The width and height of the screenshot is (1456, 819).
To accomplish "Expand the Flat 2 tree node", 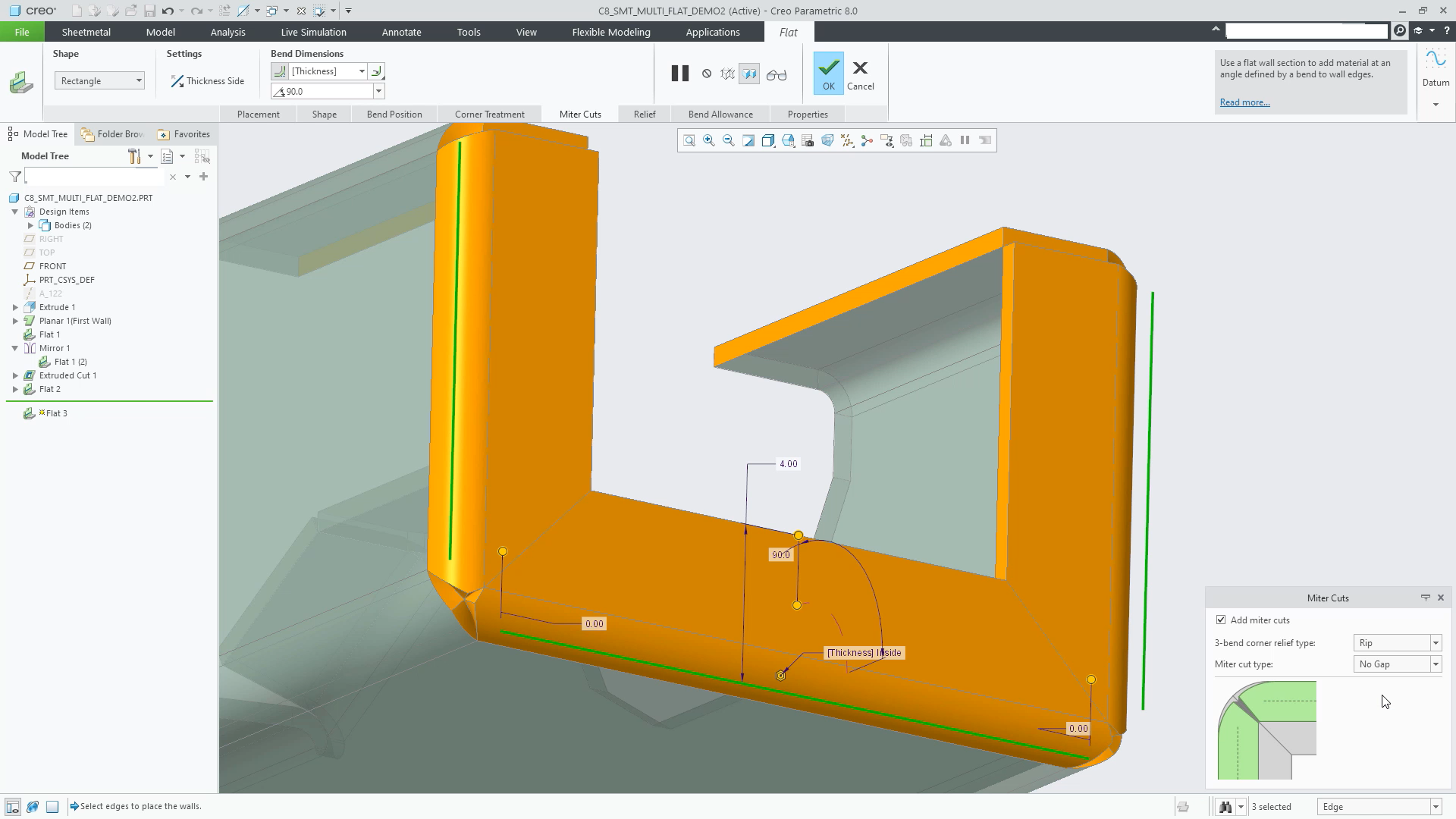I will click(15, 389).
